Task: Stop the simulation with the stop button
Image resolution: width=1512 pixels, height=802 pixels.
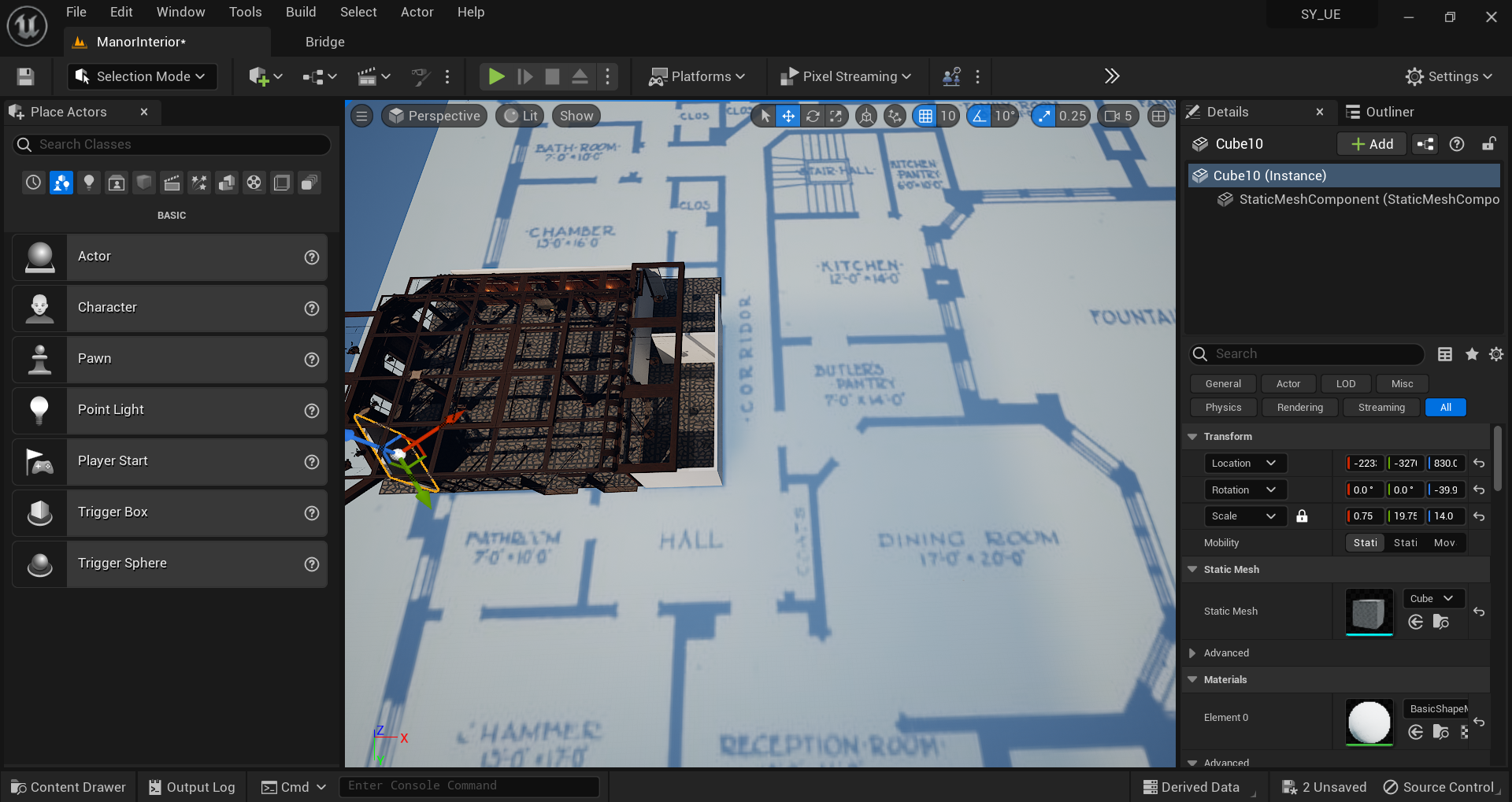Action: point(552,76)
